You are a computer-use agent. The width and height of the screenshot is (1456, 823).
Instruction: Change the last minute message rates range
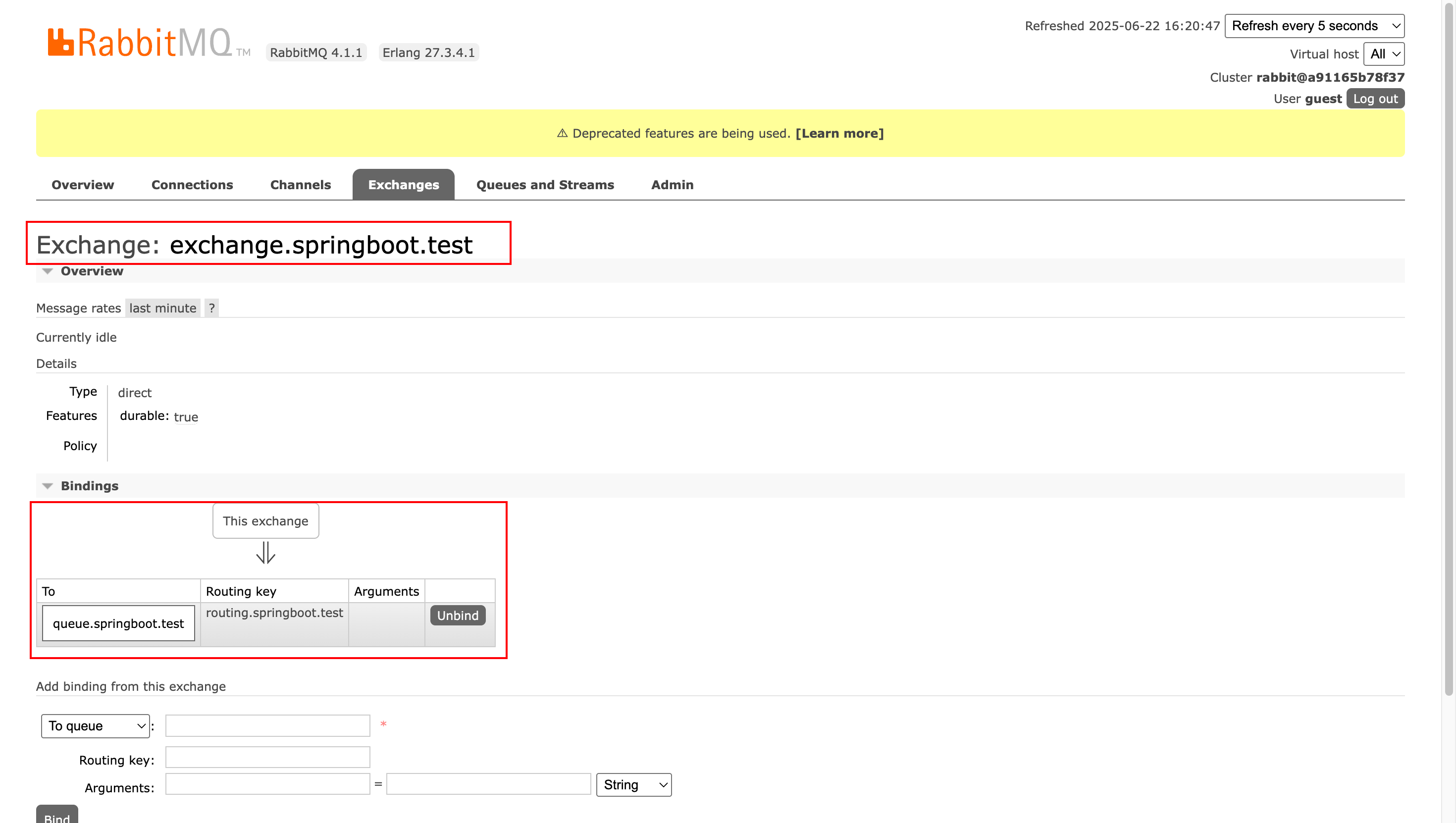pyautogui.click(x=163, y=308)
